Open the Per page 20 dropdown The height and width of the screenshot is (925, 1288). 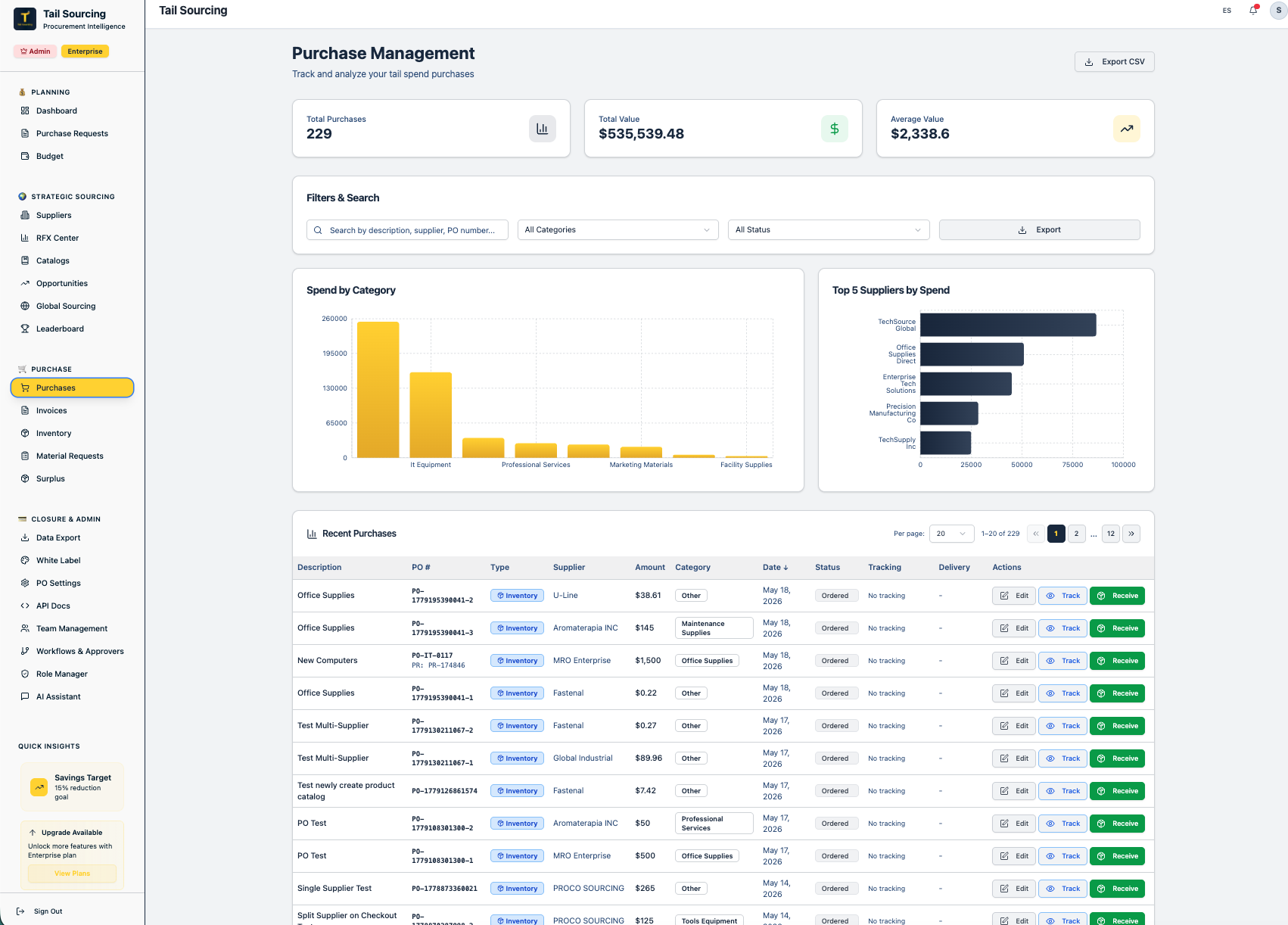point(951,534)
